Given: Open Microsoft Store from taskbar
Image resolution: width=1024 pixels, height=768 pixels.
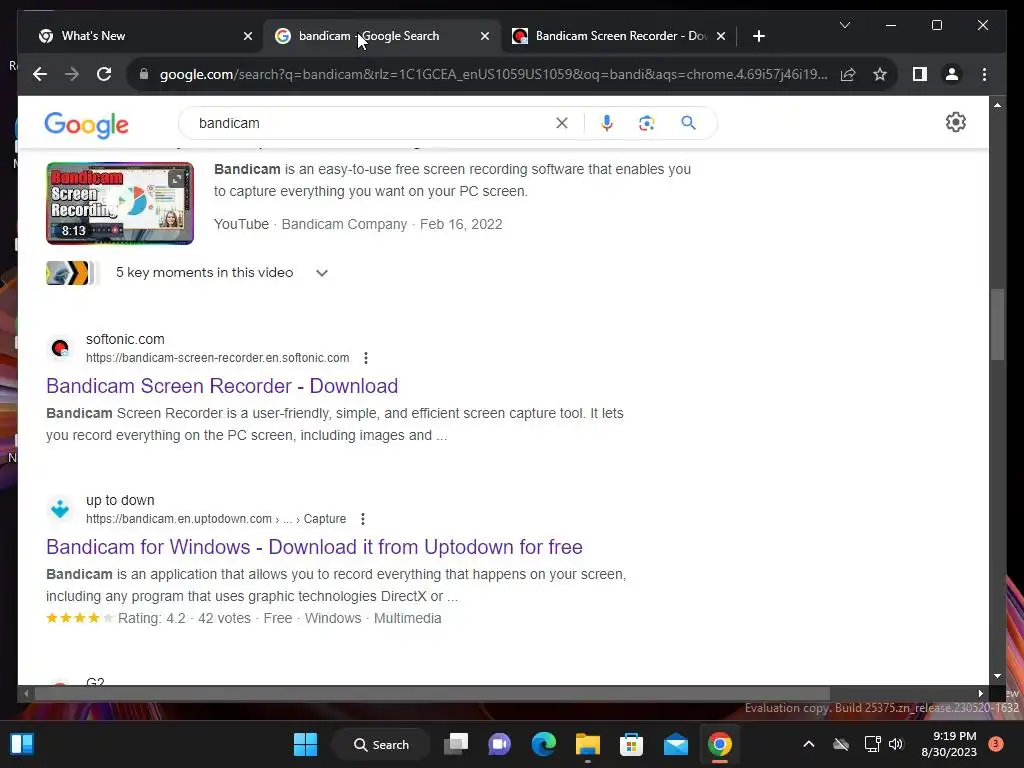Looking at the screenshot, I should [x=631, y=744].
